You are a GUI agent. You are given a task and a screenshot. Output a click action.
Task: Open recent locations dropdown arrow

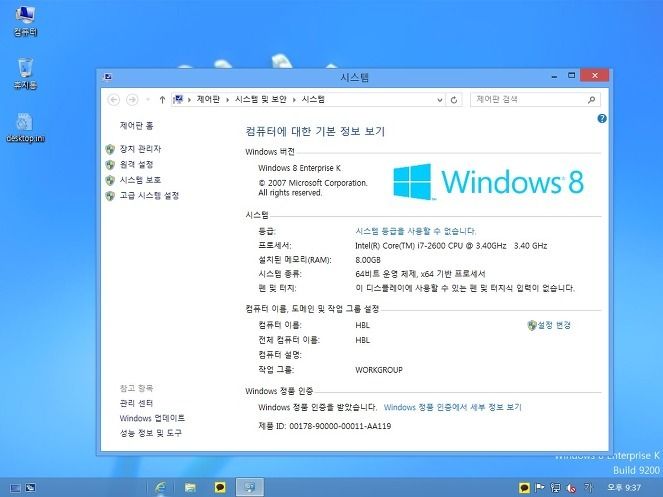(x=148, y=100)
